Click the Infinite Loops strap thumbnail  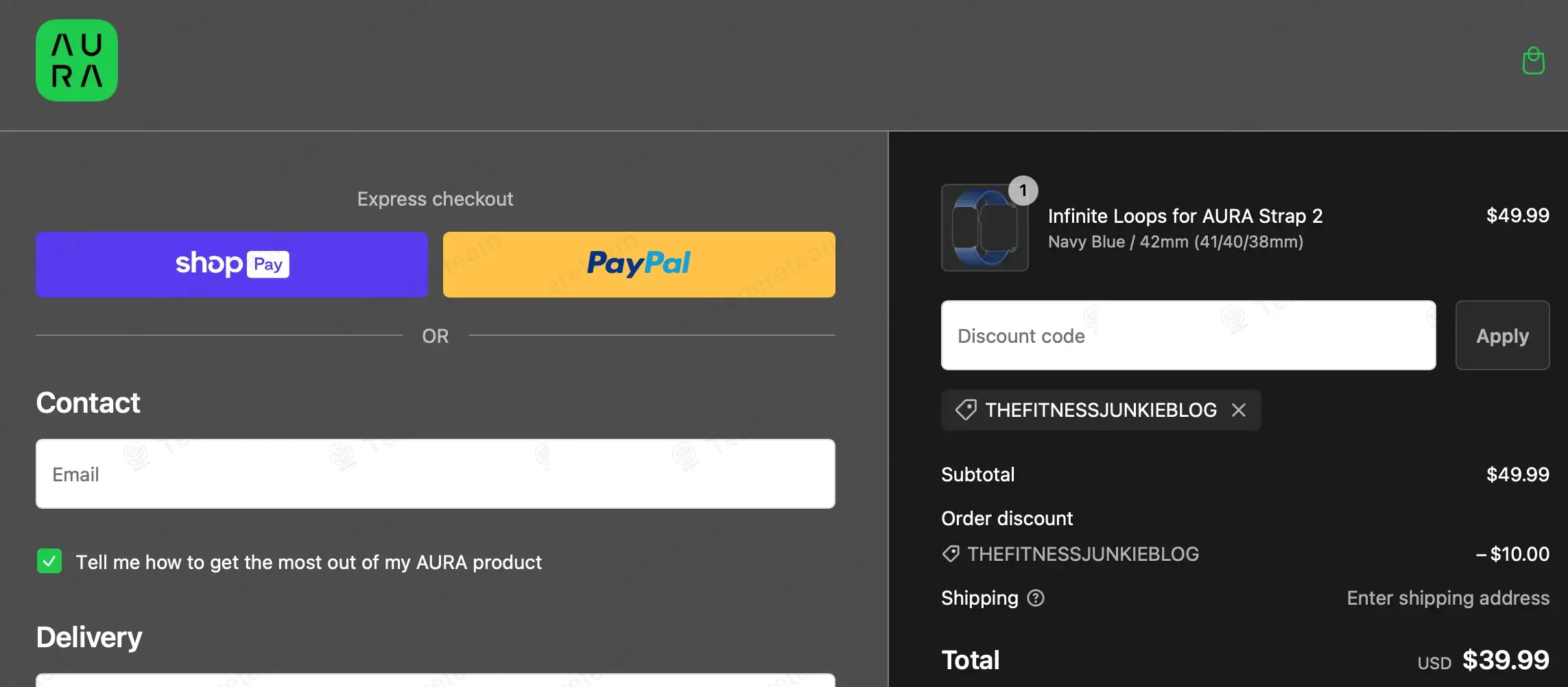click(984, 228)
